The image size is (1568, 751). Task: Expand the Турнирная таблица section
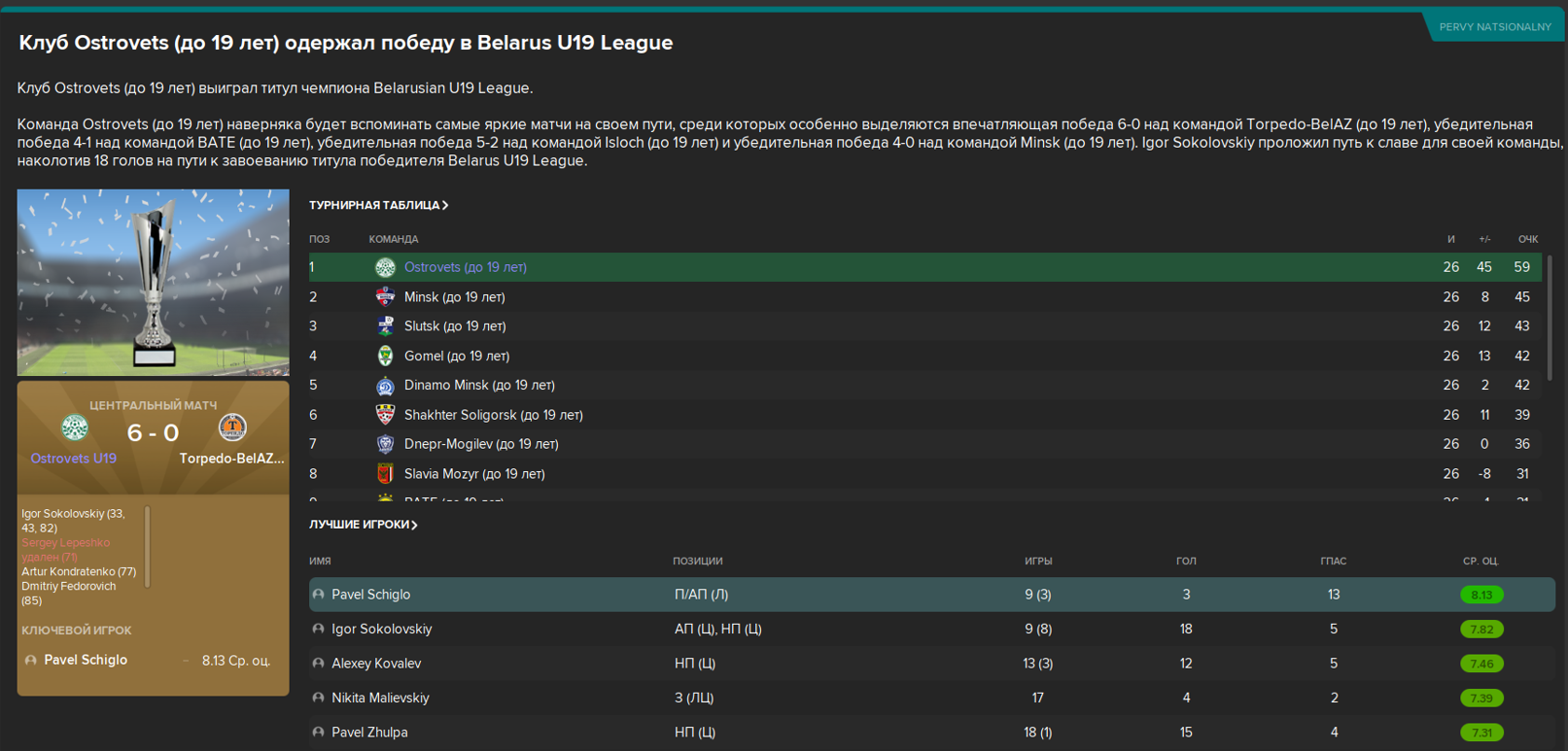pyautogui.click(x=379, y=205)
